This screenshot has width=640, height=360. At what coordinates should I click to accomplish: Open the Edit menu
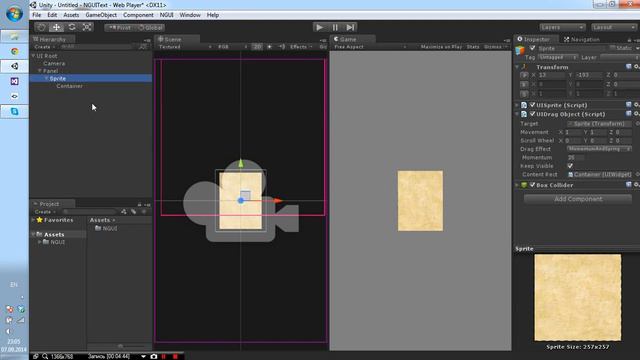[52, 15]
